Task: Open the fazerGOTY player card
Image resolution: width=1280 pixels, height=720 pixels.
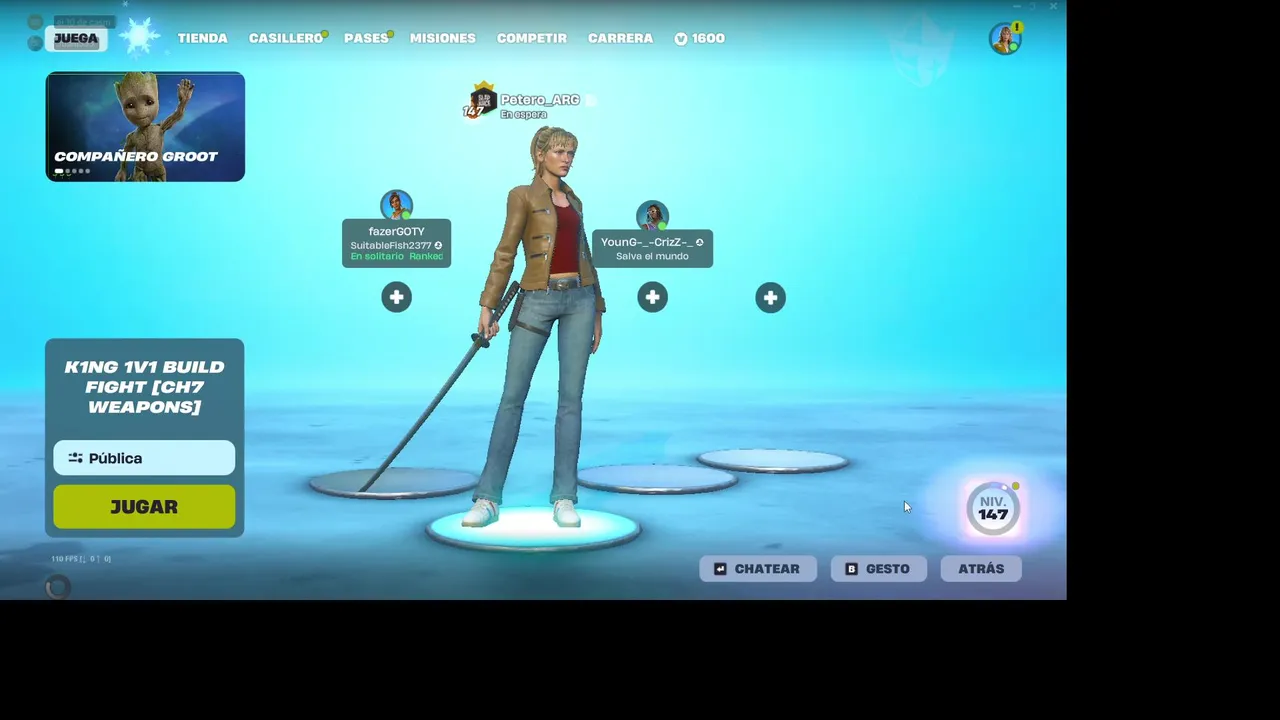Action: click(x=396, y=243)
